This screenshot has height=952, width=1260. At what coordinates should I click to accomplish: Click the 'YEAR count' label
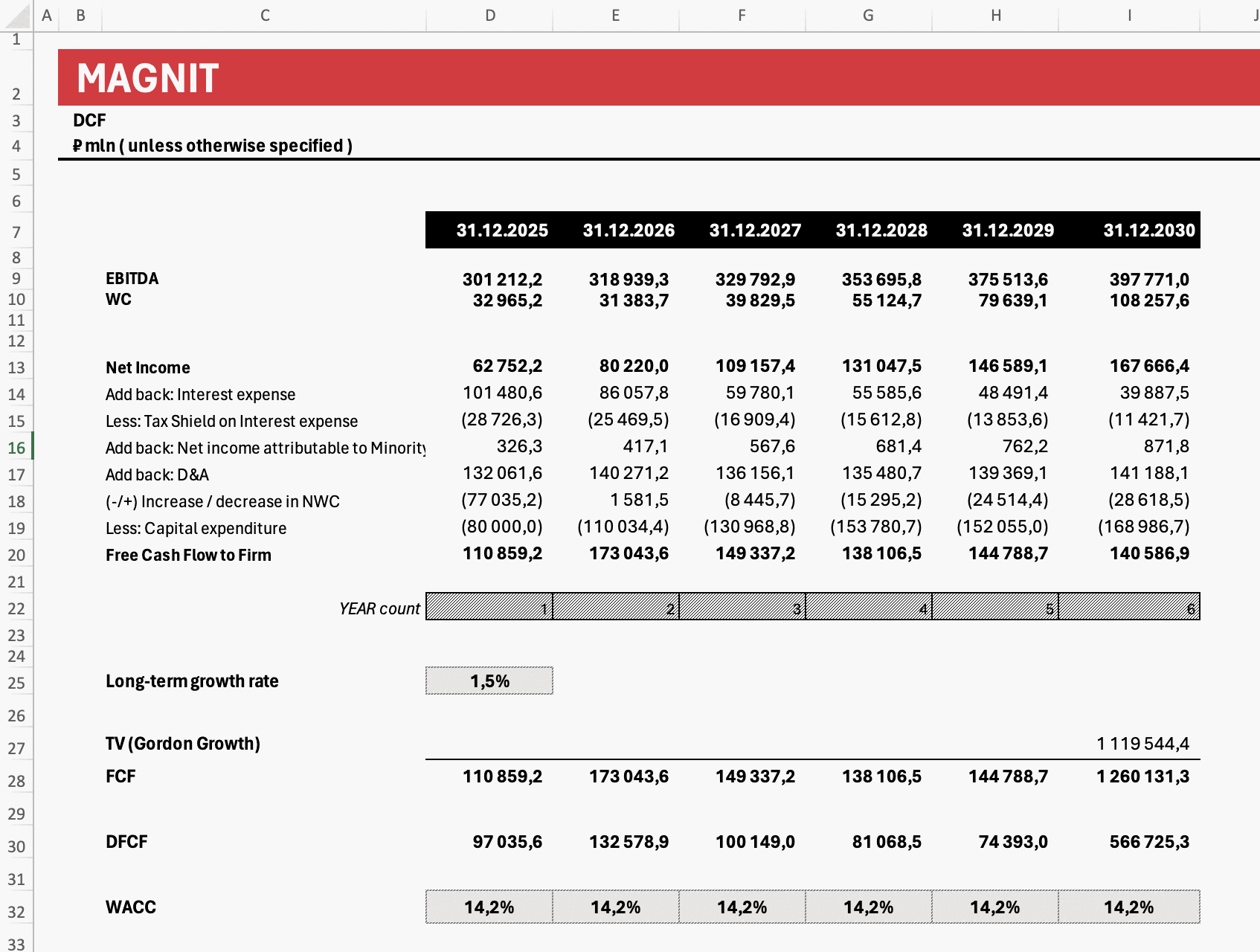(379, 608)
